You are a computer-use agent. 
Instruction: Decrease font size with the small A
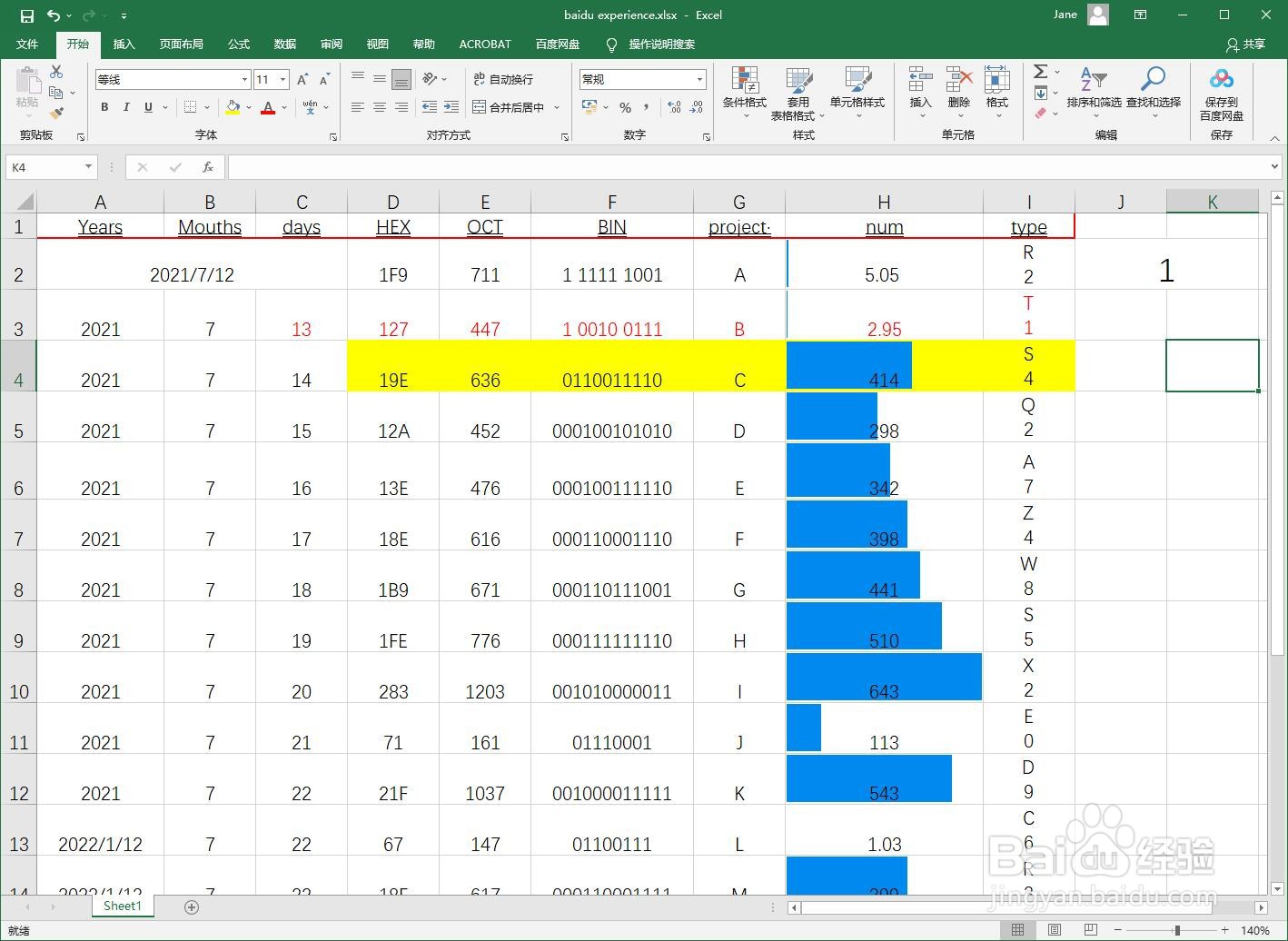click(323, 80)
